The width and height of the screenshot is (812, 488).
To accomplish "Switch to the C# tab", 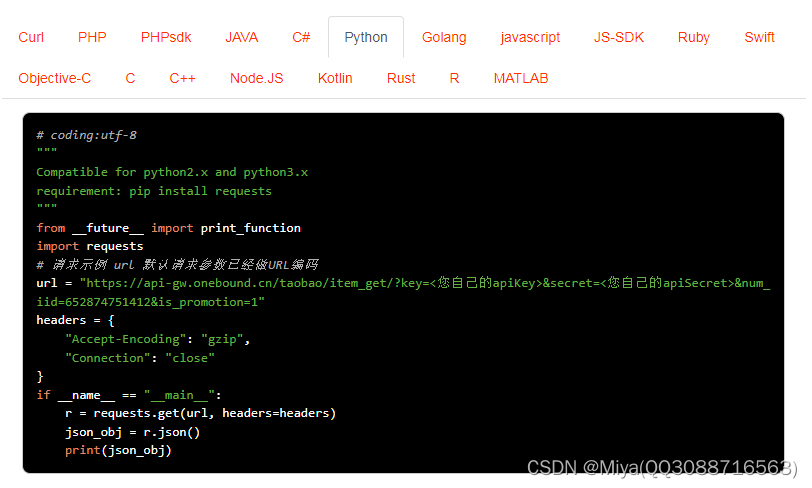I will click(x=301, y=37).
